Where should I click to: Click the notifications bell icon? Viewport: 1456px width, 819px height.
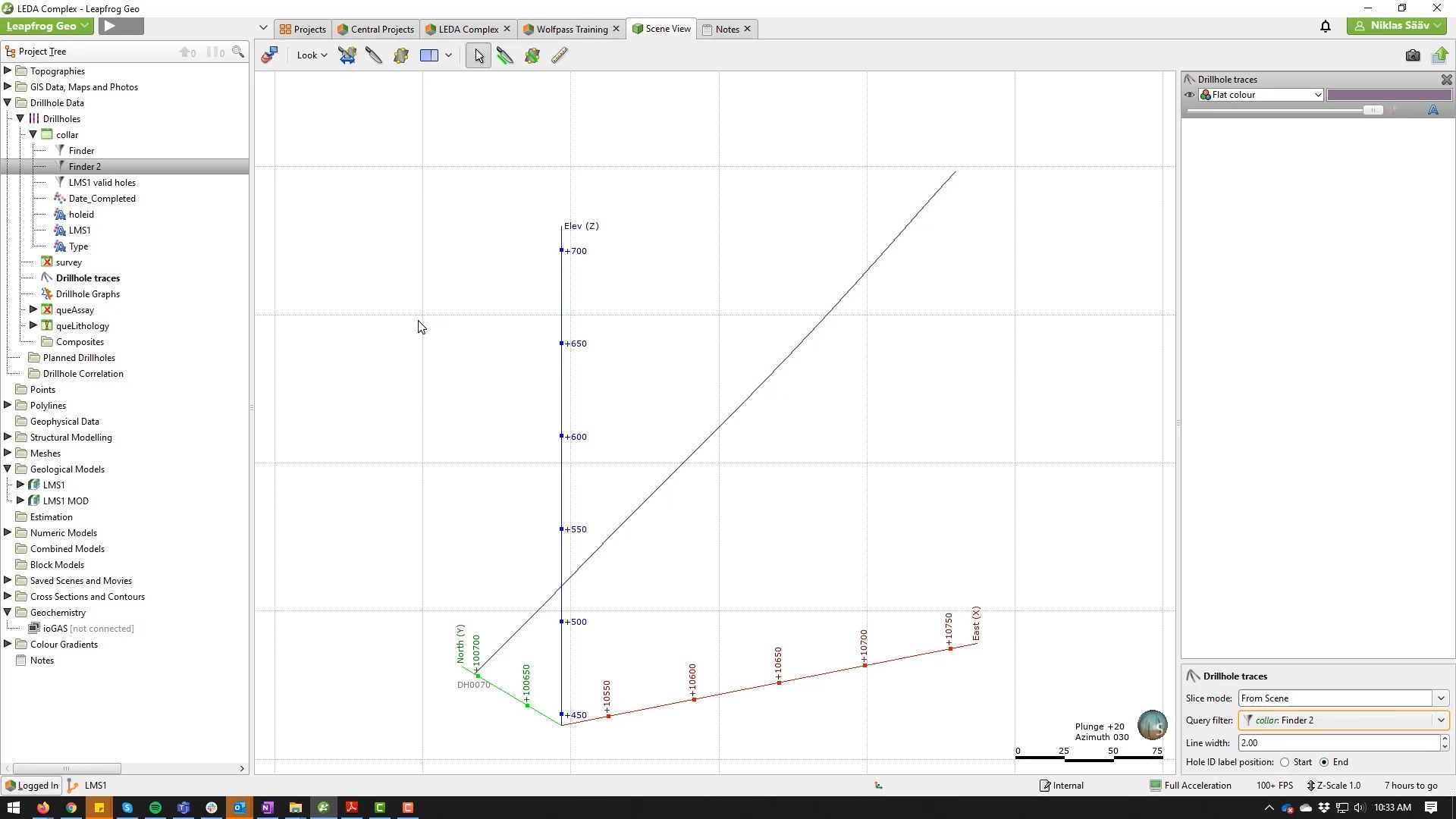(x=1325, y=27)
